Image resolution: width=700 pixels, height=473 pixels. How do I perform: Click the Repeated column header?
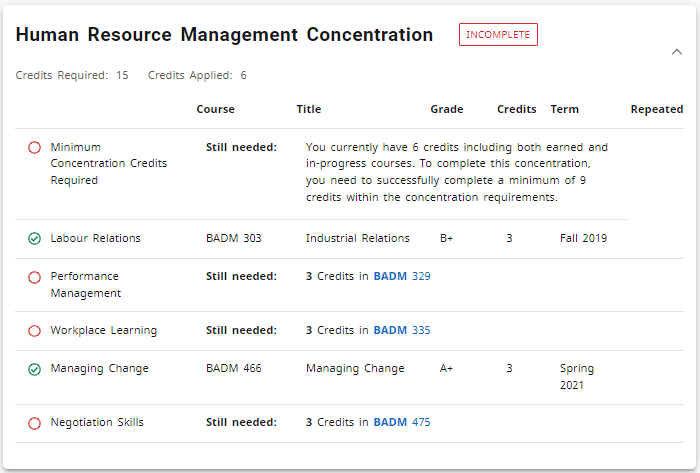657,109
